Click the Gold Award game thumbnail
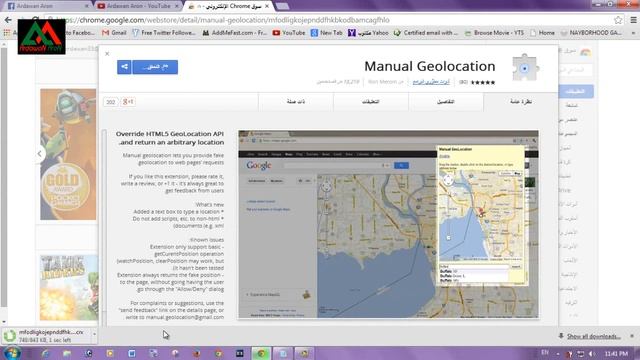Screen dimensions: 640x360 click(69, 154)
